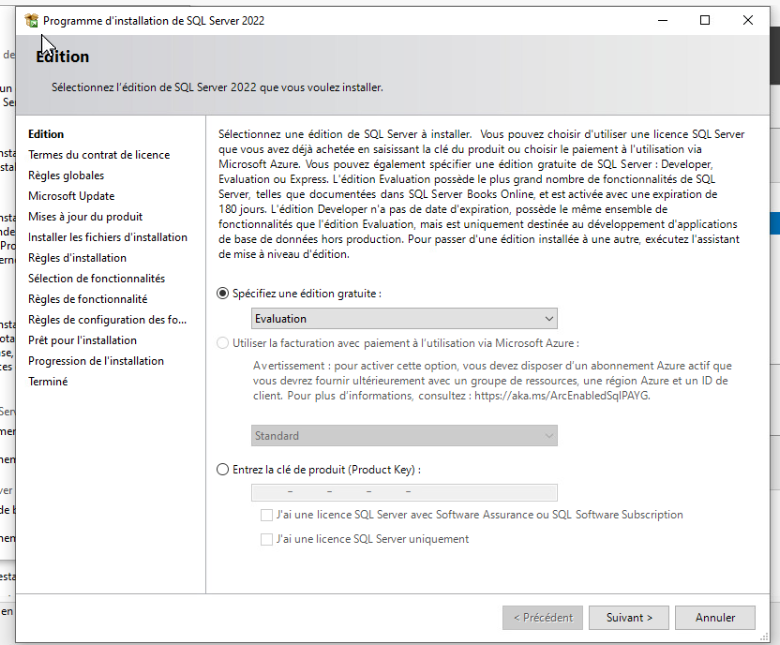Click the aka.ms/ArcEnabledSqlPAYG link text
780x645 pixels.
point(562,396)
